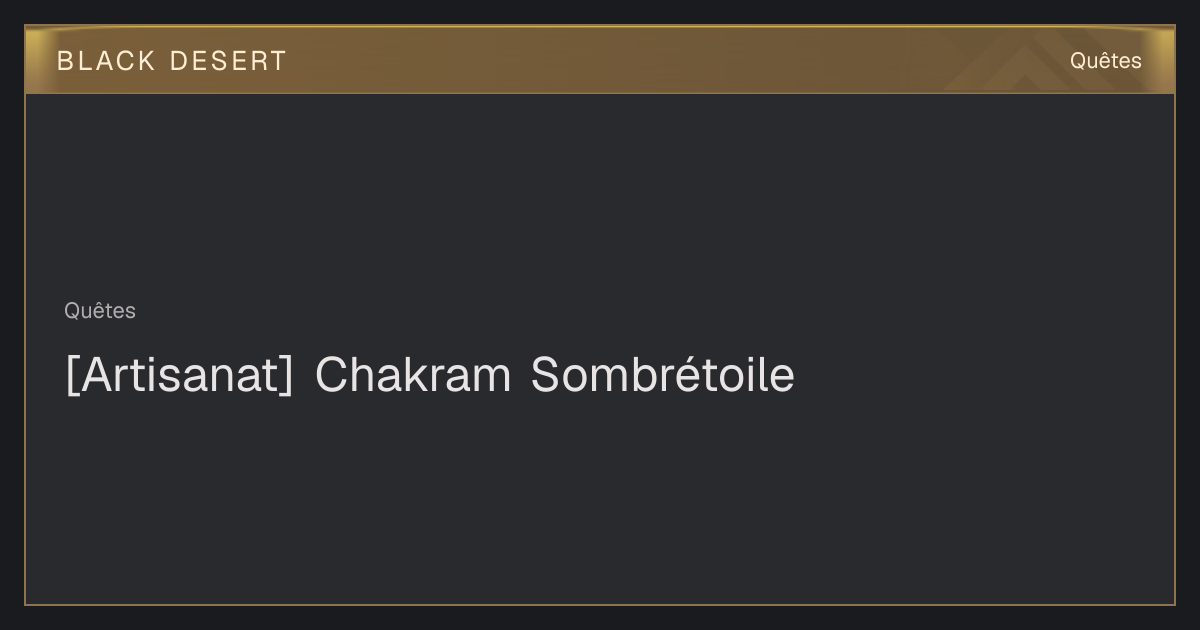1200x630 pixels.
Task: Click the dark card area above the breadcrumb
Action: [x=600, y=195]
